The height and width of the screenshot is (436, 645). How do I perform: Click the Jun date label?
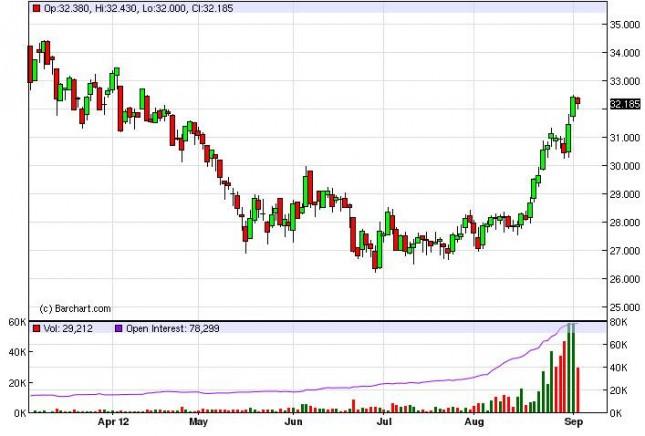(x=293, y=422)
